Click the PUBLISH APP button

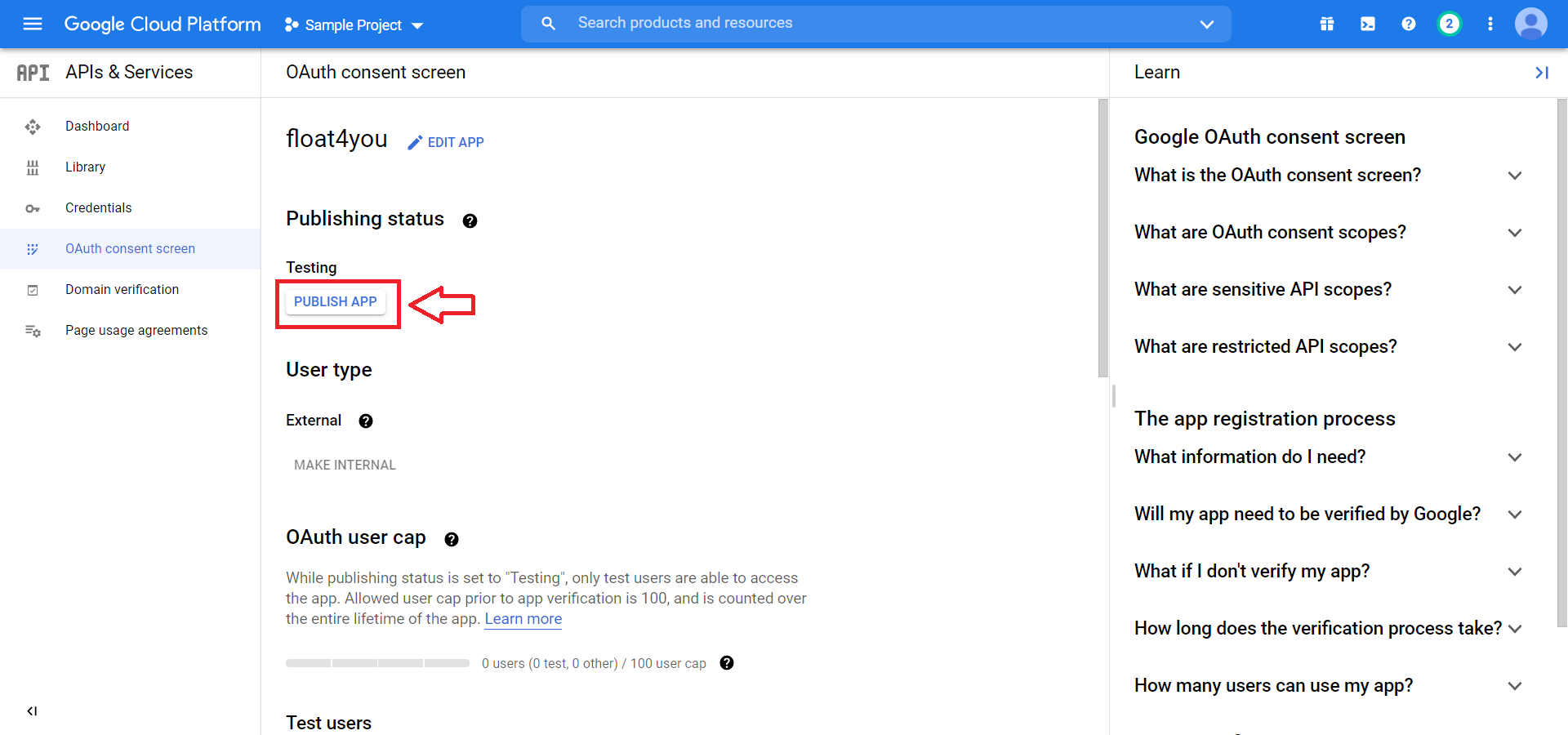[336, 301]
